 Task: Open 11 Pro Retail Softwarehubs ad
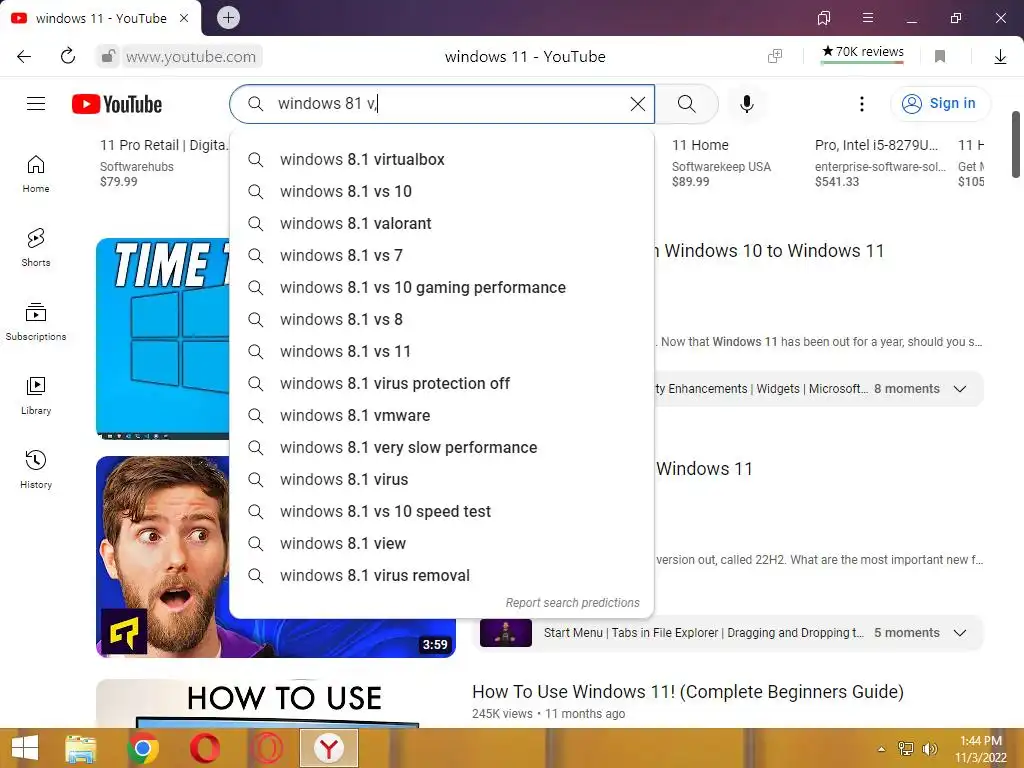point(163,163)
